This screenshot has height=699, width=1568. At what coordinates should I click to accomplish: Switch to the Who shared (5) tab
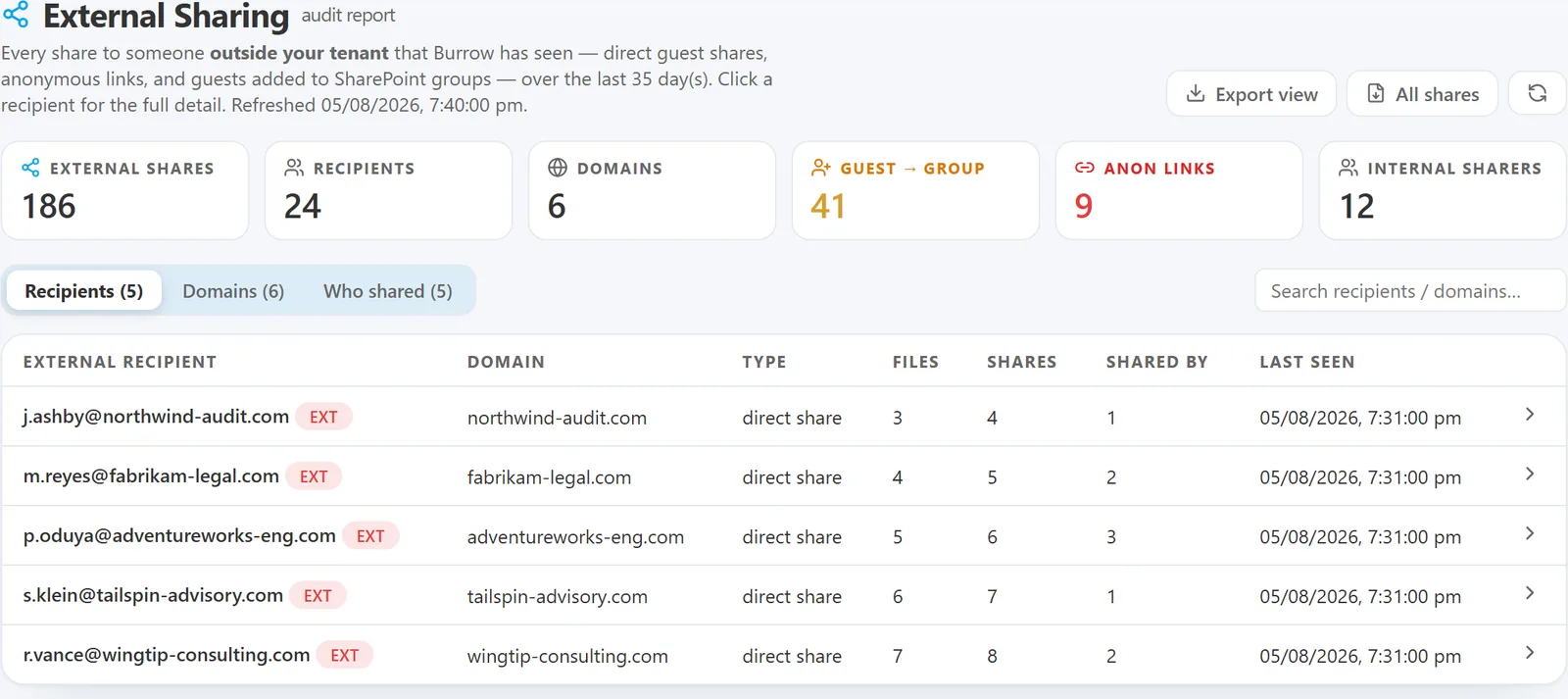[x=388, y=291]
